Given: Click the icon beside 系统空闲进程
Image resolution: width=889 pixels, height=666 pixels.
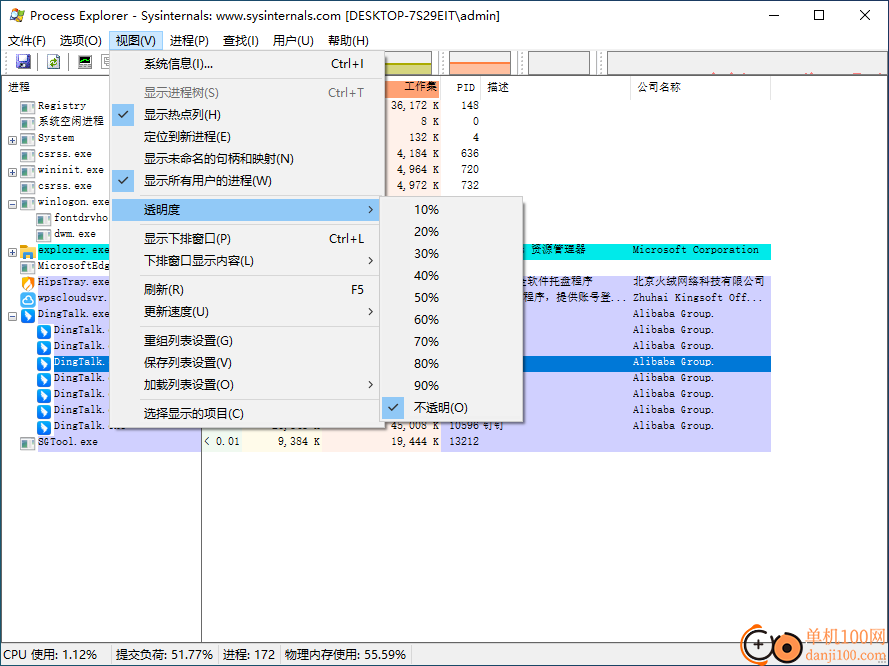Looking at the screenshot, I should [x=27, y=122].
